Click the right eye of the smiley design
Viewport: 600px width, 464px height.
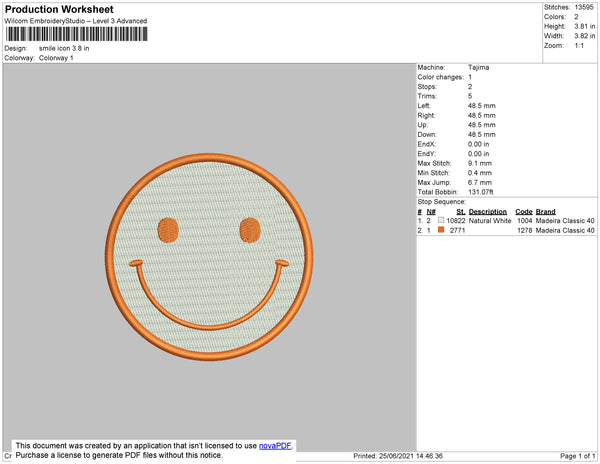tap(250, 230)
